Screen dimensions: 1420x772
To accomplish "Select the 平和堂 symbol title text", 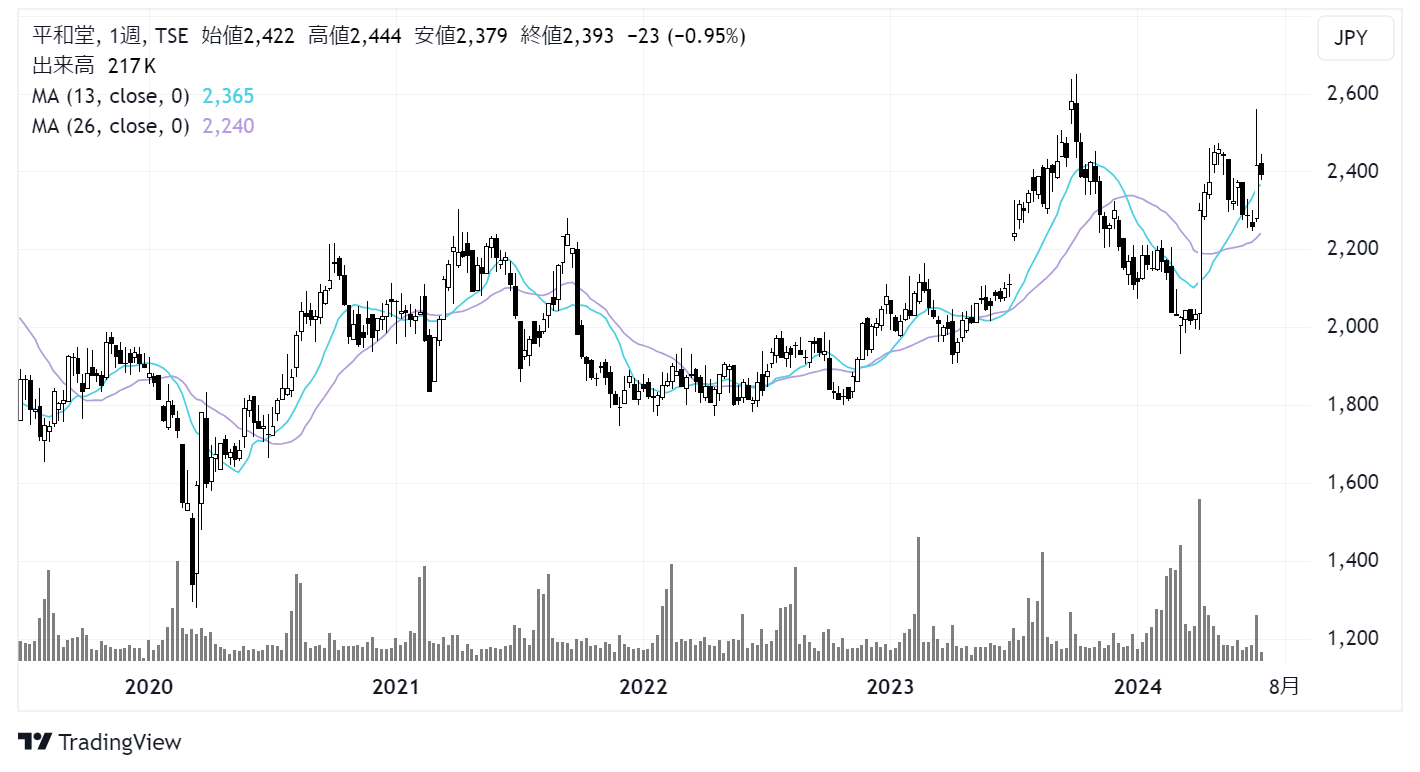I will (64, 36).
